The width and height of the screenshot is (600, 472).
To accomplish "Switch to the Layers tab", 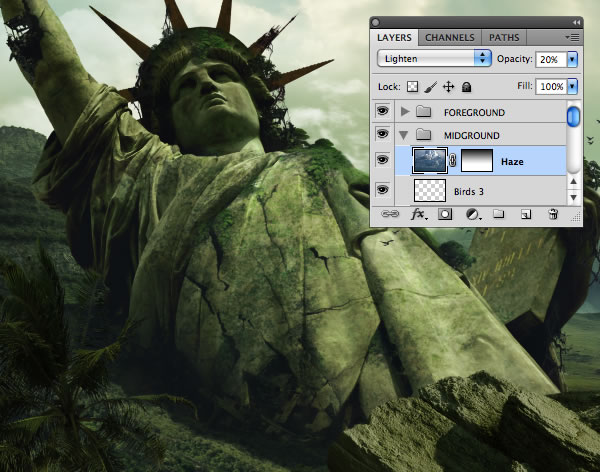I will click(x=394, y=38).
